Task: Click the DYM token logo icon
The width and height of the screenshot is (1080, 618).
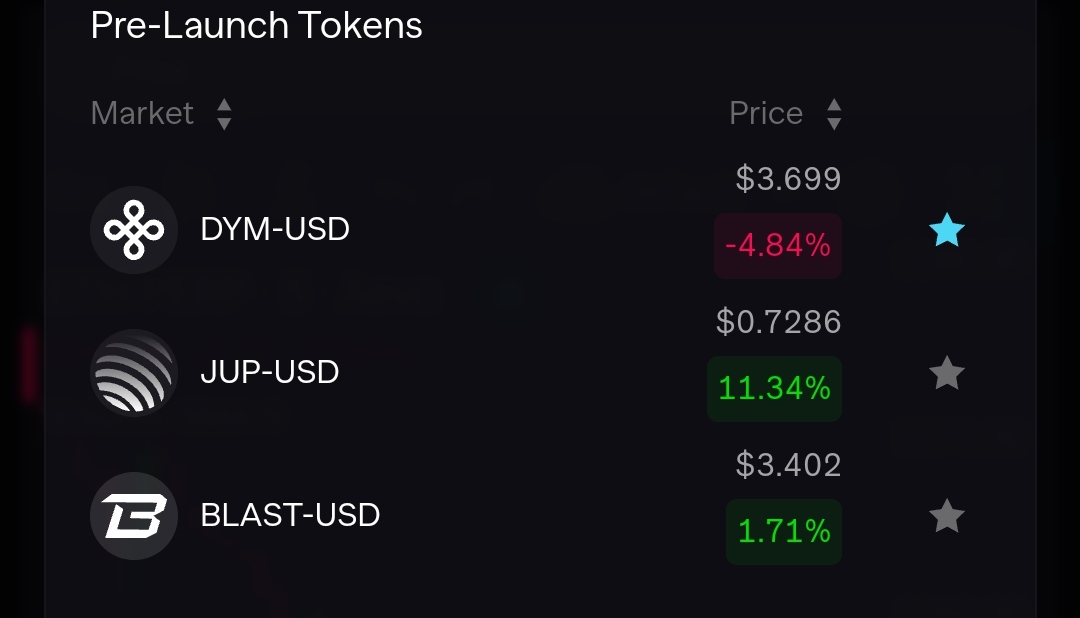Action: (134, 230)
